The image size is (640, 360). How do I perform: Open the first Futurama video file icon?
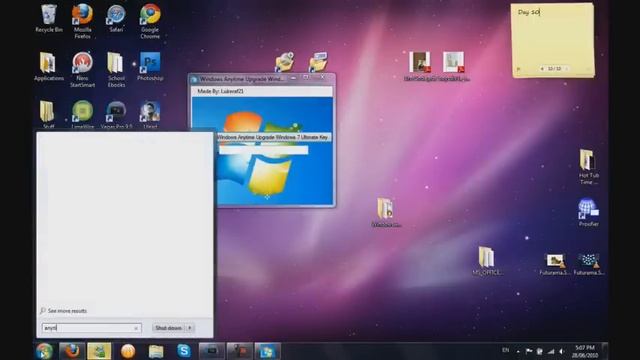coord(555,264)
